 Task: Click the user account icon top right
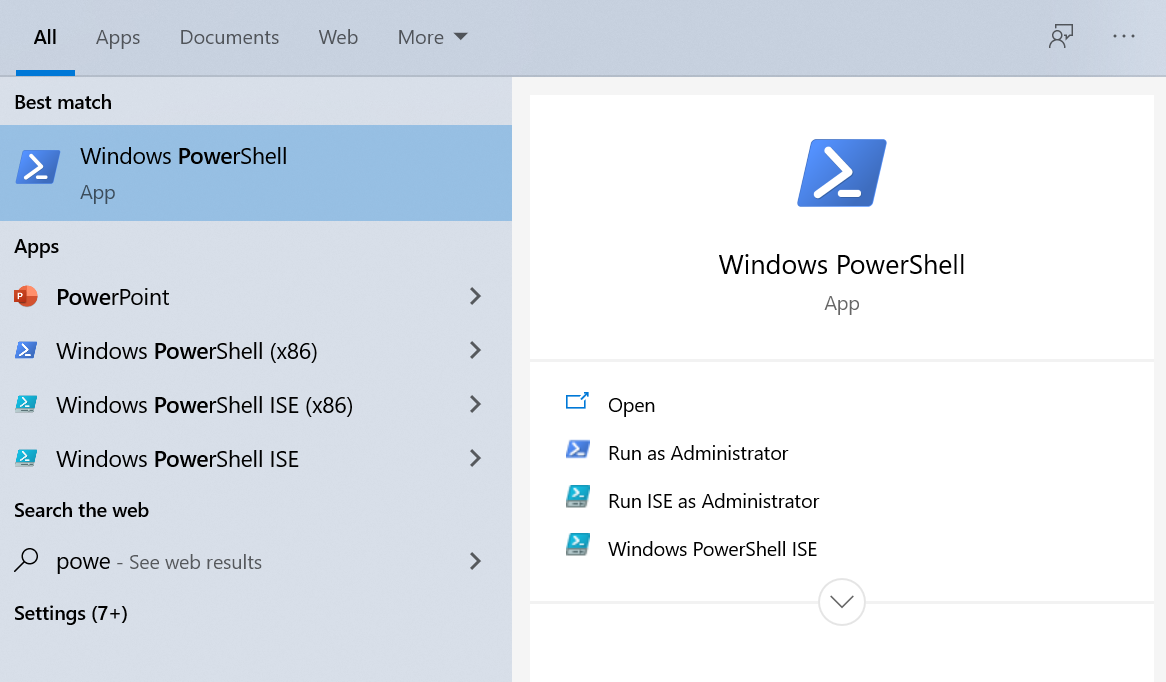click(1061, 36)
